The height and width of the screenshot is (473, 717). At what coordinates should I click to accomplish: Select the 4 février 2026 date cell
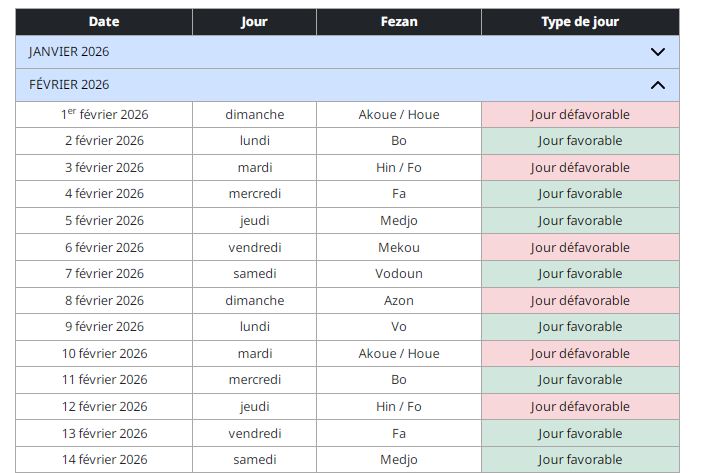[x=104, y=194]
